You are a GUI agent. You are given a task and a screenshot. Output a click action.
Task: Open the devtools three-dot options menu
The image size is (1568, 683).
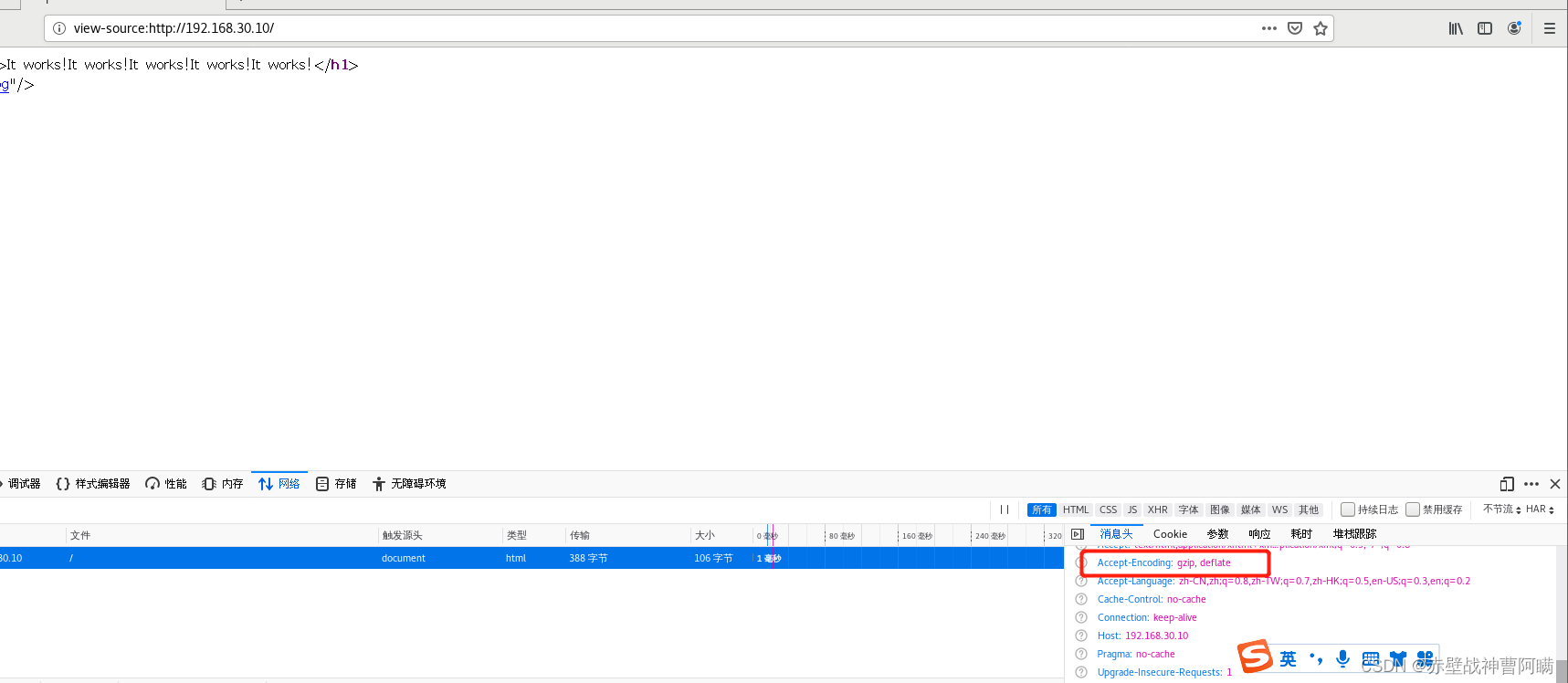1531,484
